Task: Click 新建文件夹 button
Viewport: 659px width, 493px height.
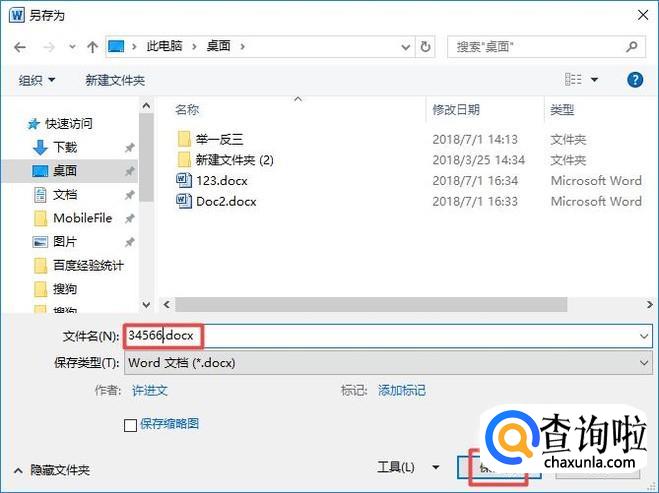Action: tap(115, 80)
